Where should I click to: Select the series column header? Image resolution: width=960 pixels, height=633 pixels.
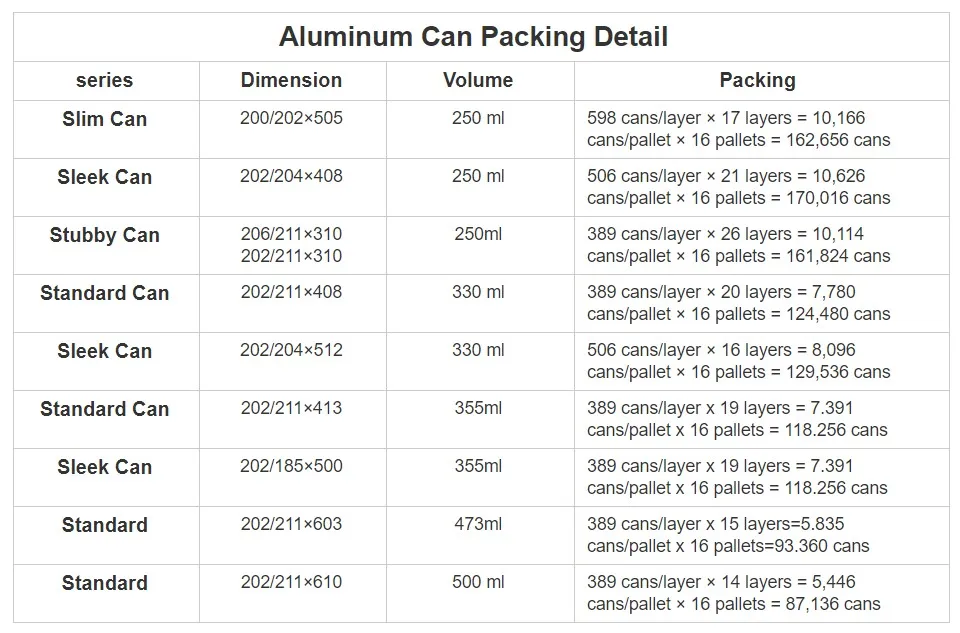(x=104, y=81)
